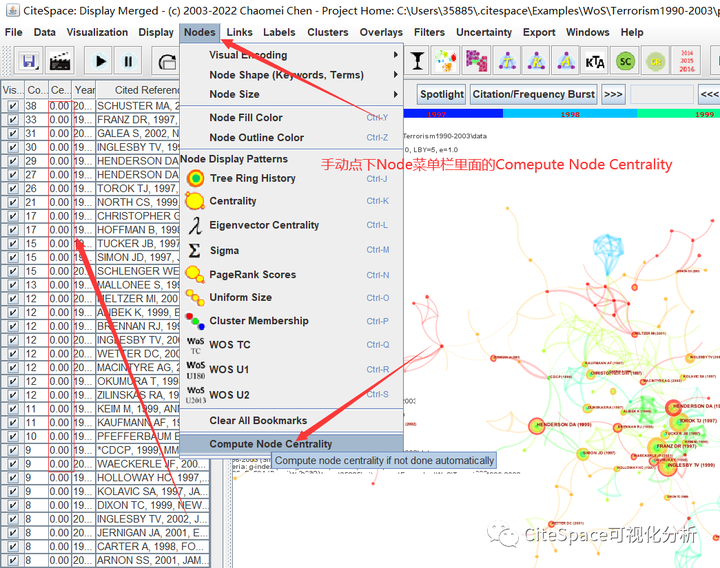
Task: Choose Node Outline Color menu item
Action: click(x=292, y=137)
